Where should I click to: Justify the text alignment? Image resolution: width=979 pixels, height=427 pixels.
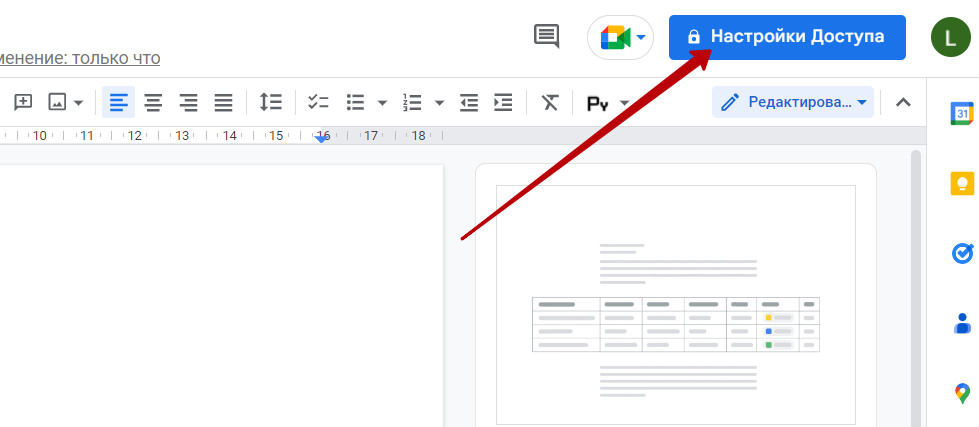(224, 102)
